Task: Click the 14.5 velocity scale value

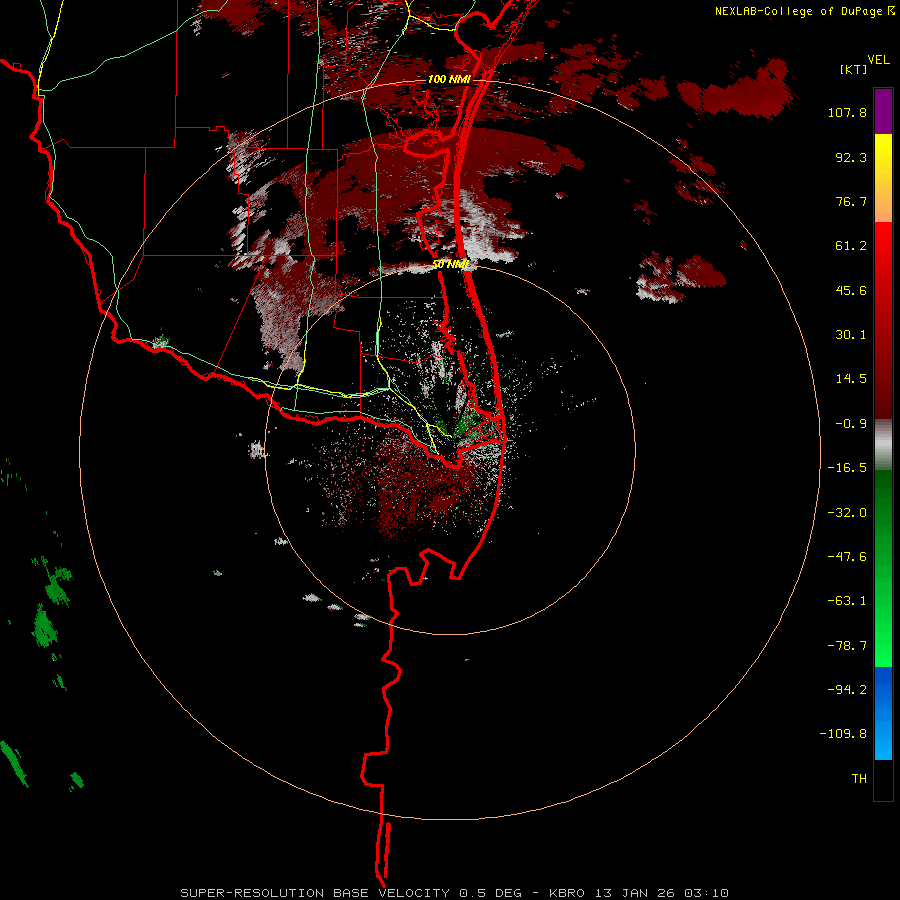Action: point(851,379)
